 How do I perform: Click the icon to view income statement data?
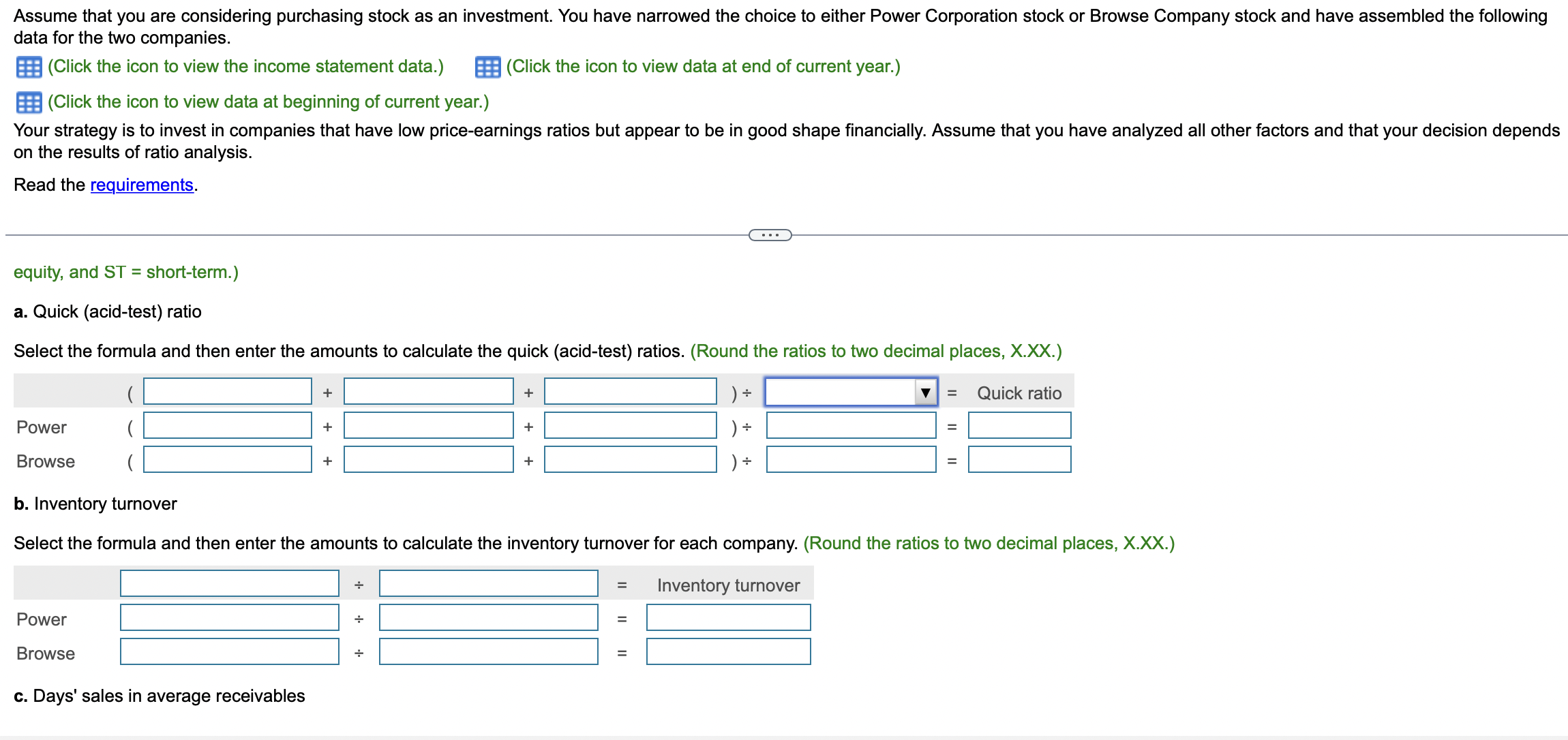pyautogui.click(x=28, y=66)
